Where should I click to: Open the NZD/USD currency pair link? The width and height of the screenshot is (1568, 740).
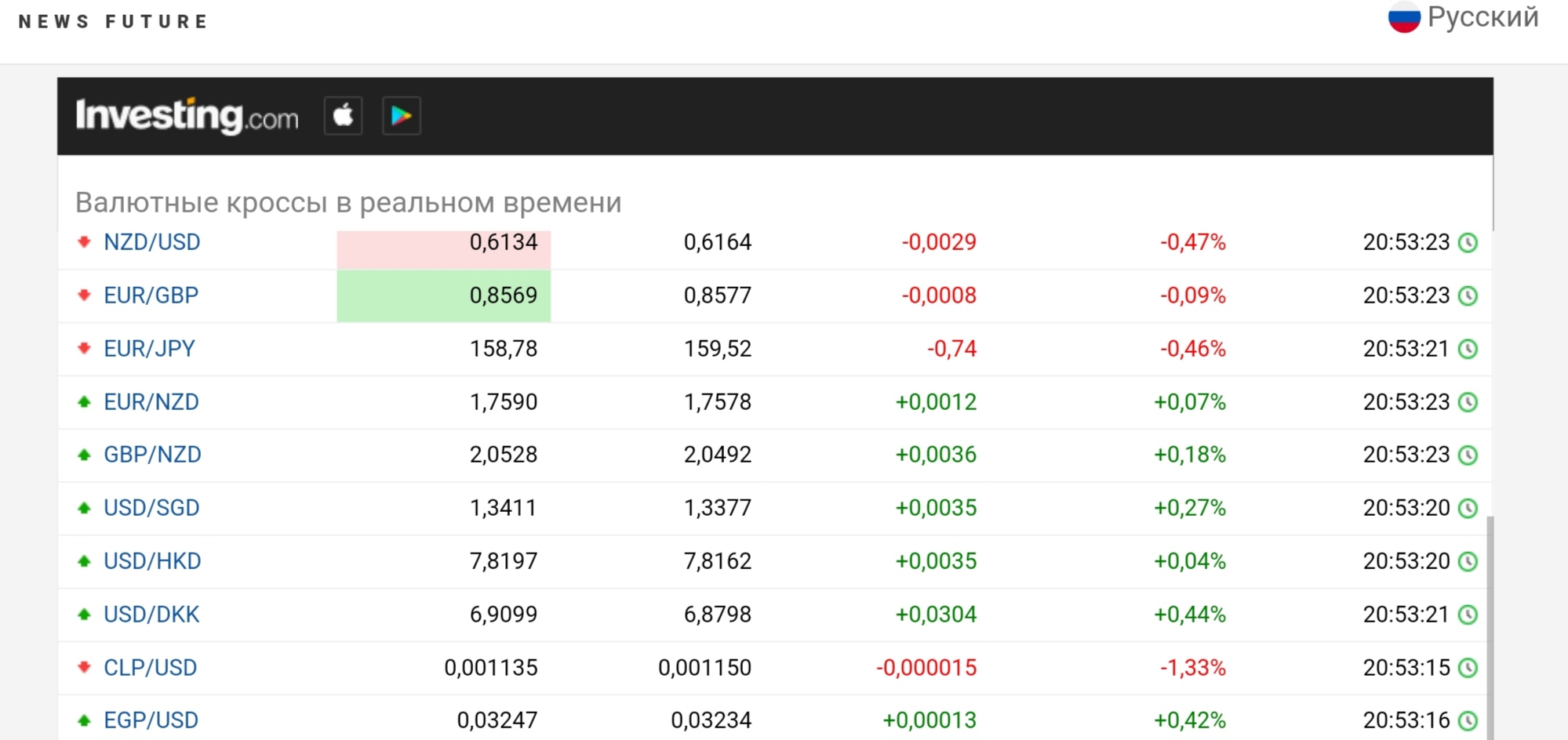pos(152,242)
